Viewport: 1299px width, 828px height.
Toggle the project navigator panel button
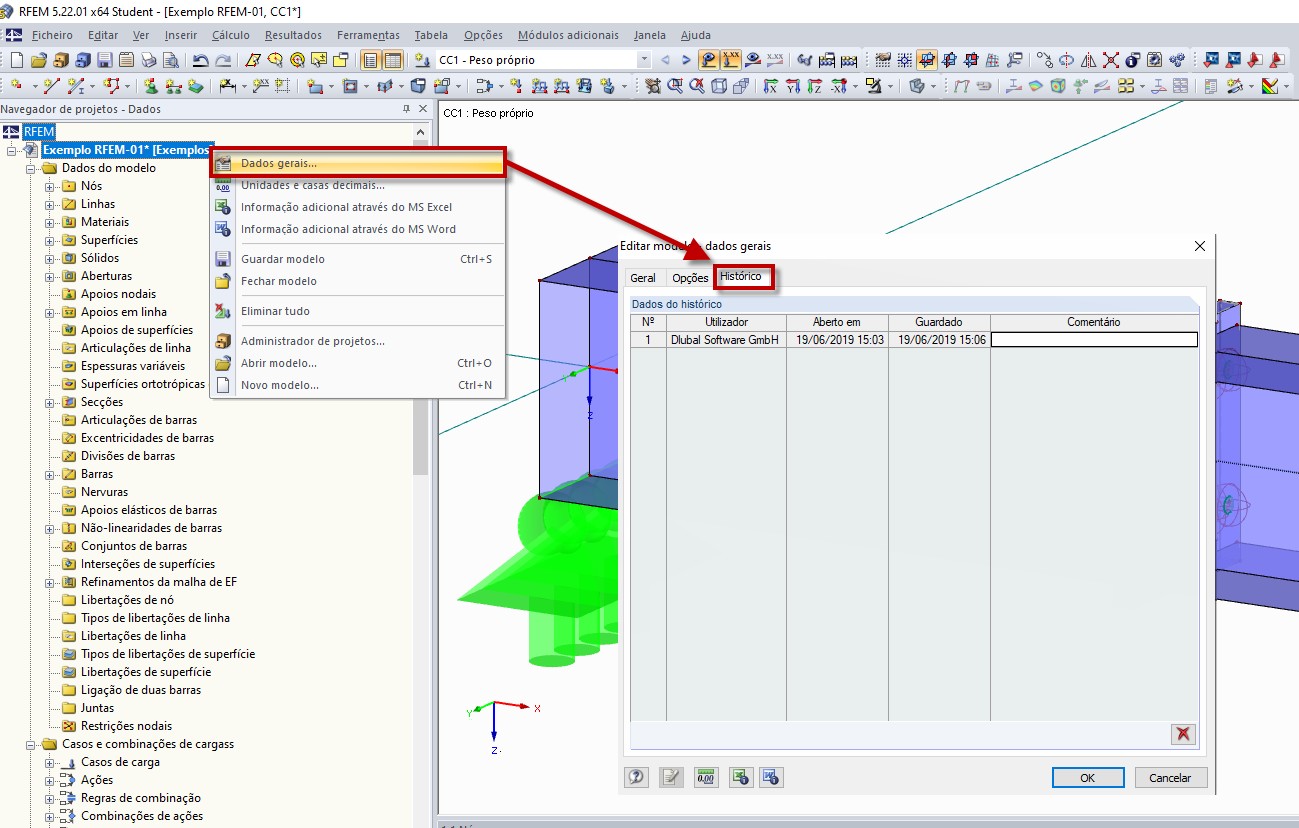point(371,60)
